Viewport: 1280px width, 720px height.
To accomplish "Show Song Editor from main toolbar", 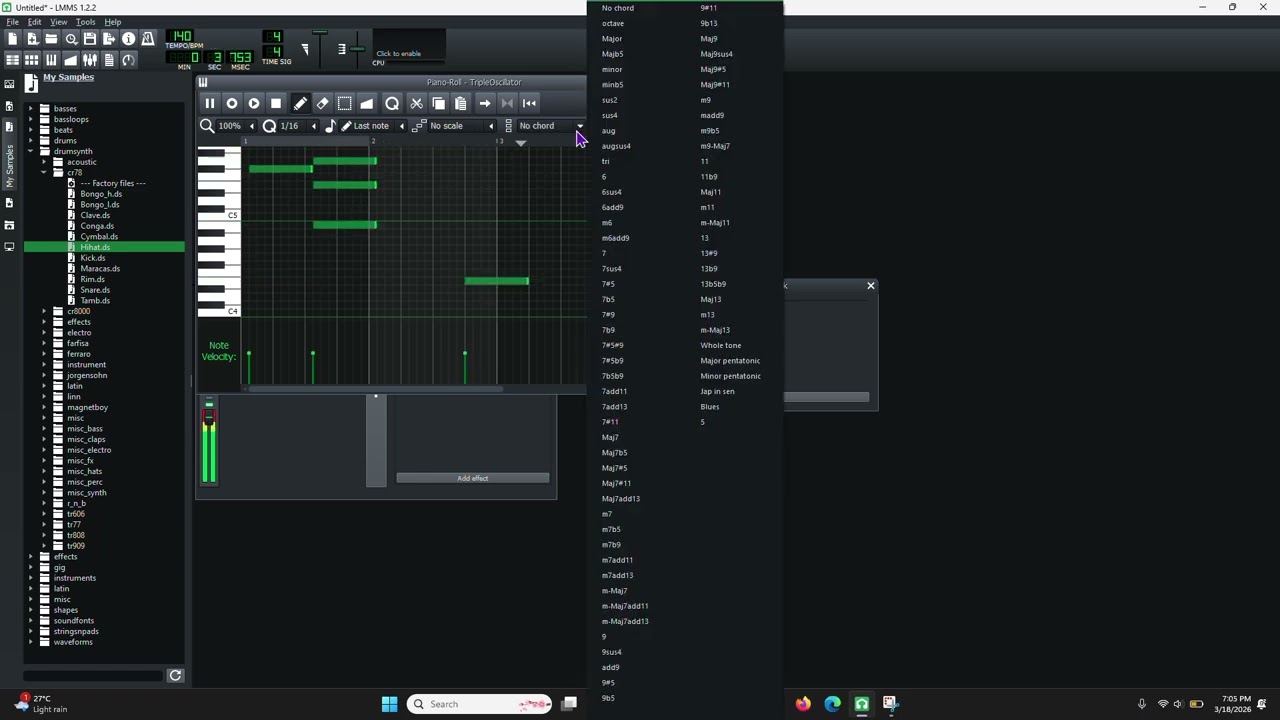I will [x=12, y=60].
